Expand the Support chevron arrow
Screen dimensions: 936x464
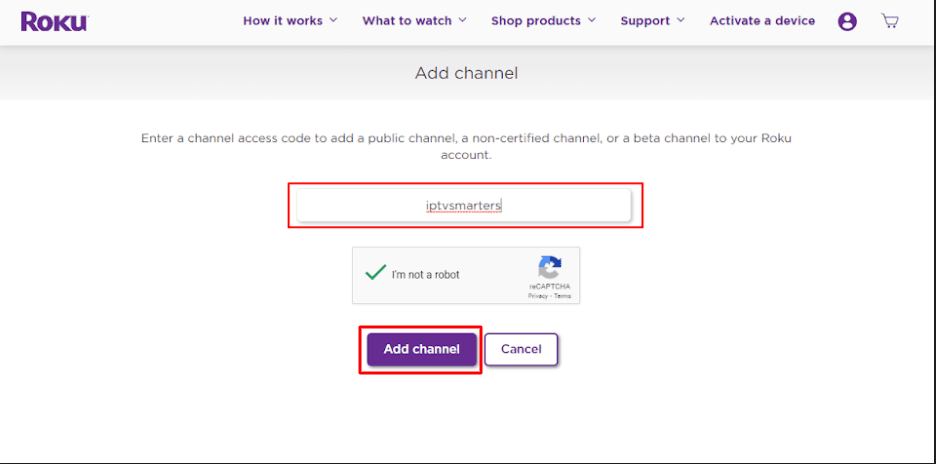click(681, 21)
